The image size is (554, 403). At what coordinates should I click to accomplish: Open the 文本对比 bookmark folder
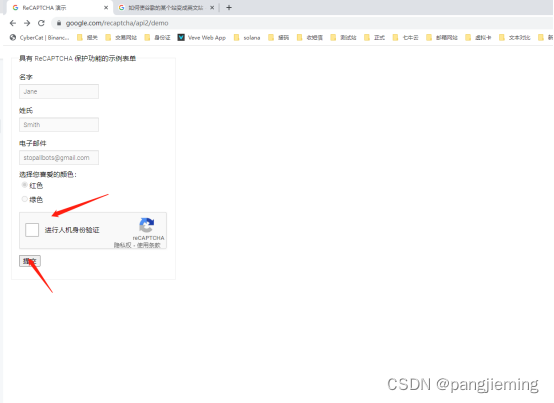tap(515, 37)
